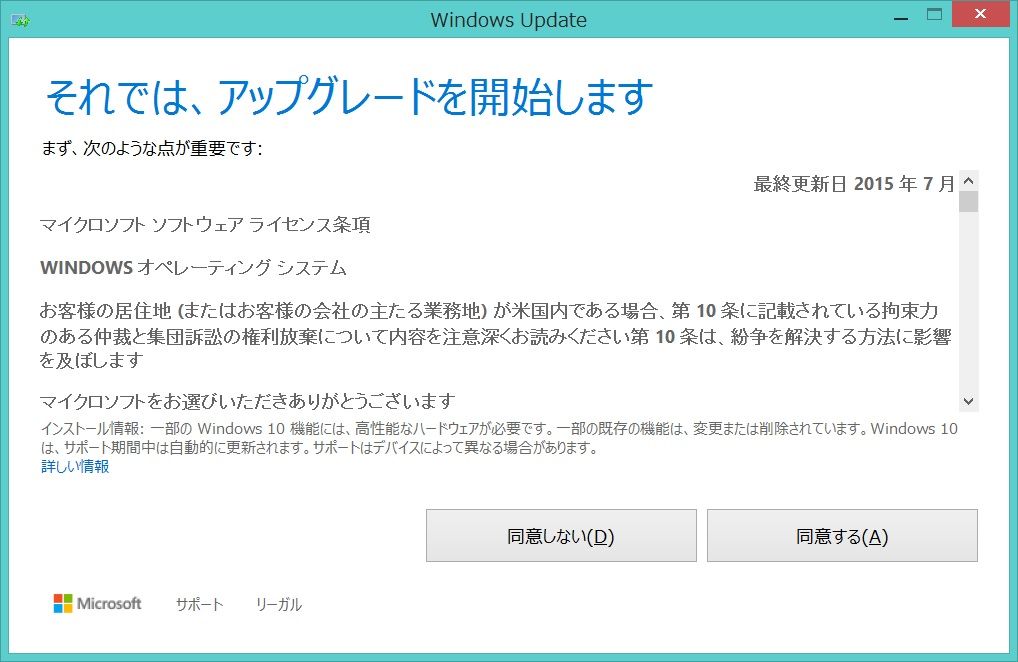Click the paragraph beginning お客様の居住地
The width and height of the screenshot is (1018, 662).
point(495,335)
